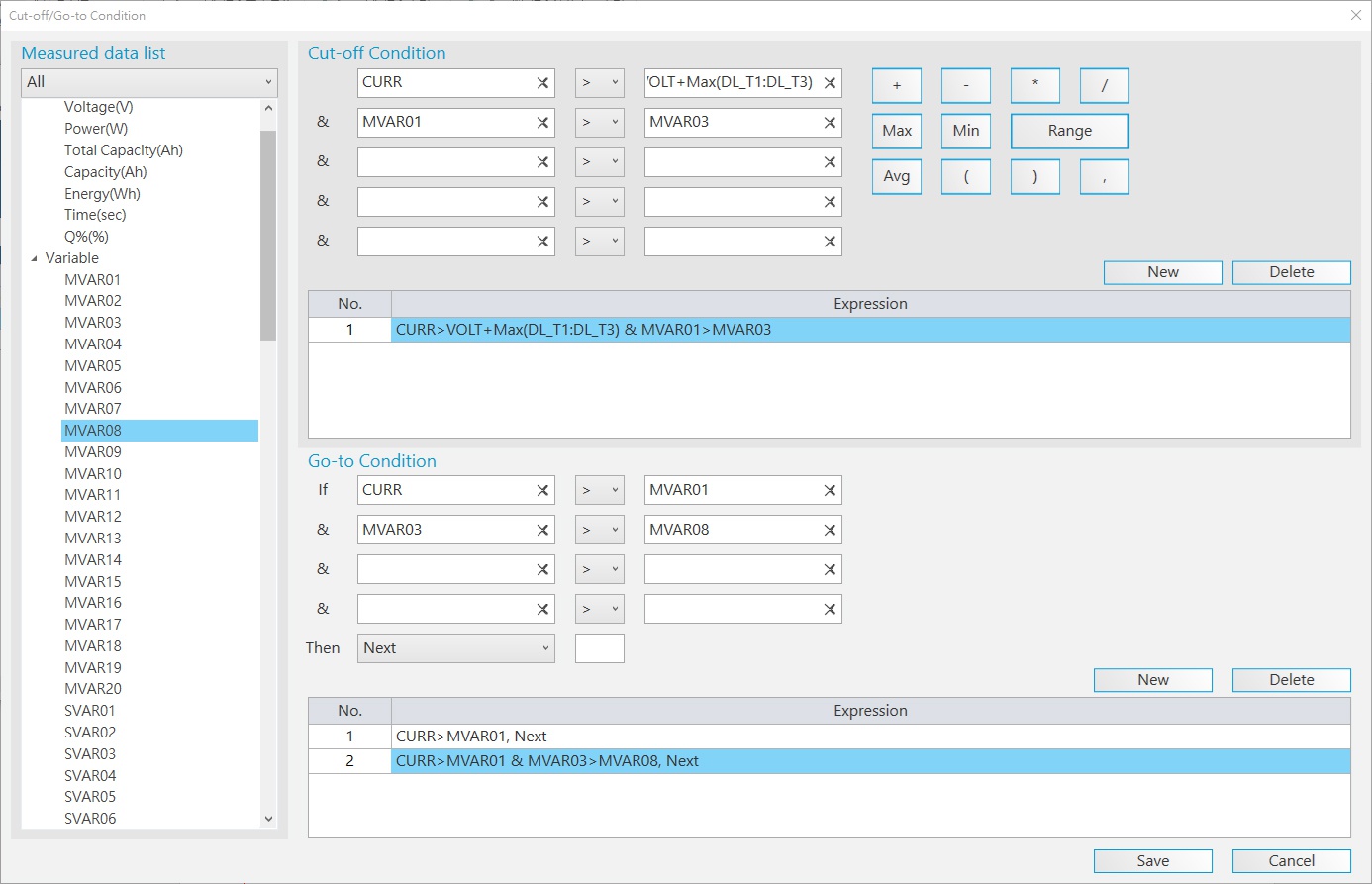
Task: Insert the division operator
Action: pos(1104,86)
